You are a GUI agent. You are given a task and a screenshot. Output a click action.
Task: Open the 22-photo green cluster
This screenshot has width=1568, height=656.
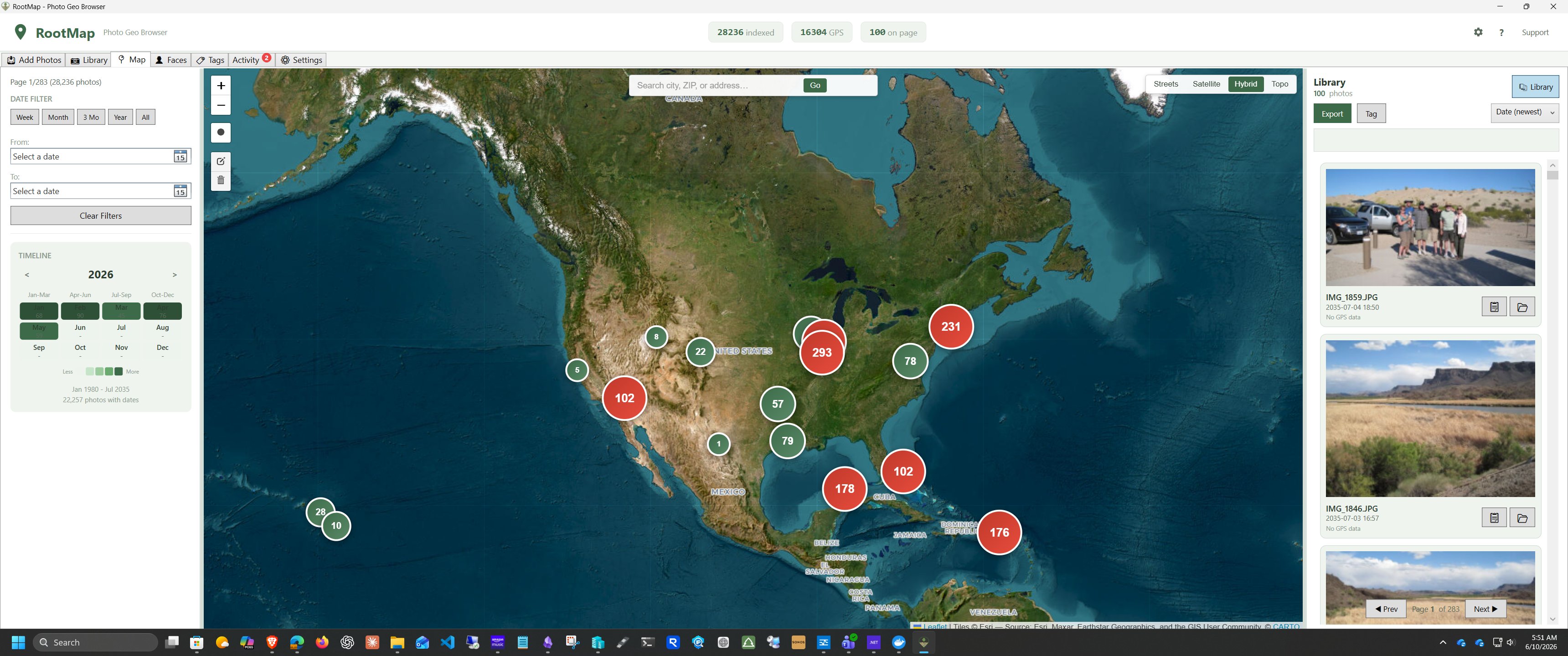tap(700, 352)
